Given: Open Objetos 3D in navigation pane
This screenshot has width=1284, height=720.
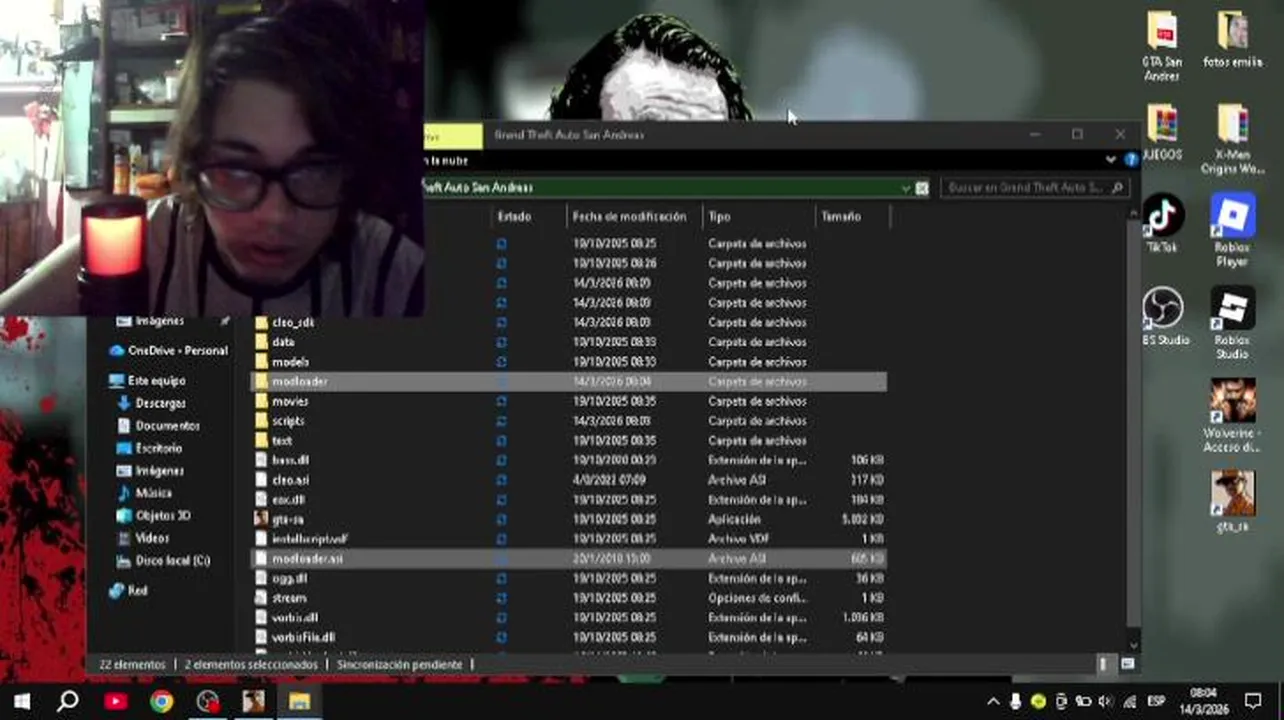Looking at the screenshot, I should [153, 516].
